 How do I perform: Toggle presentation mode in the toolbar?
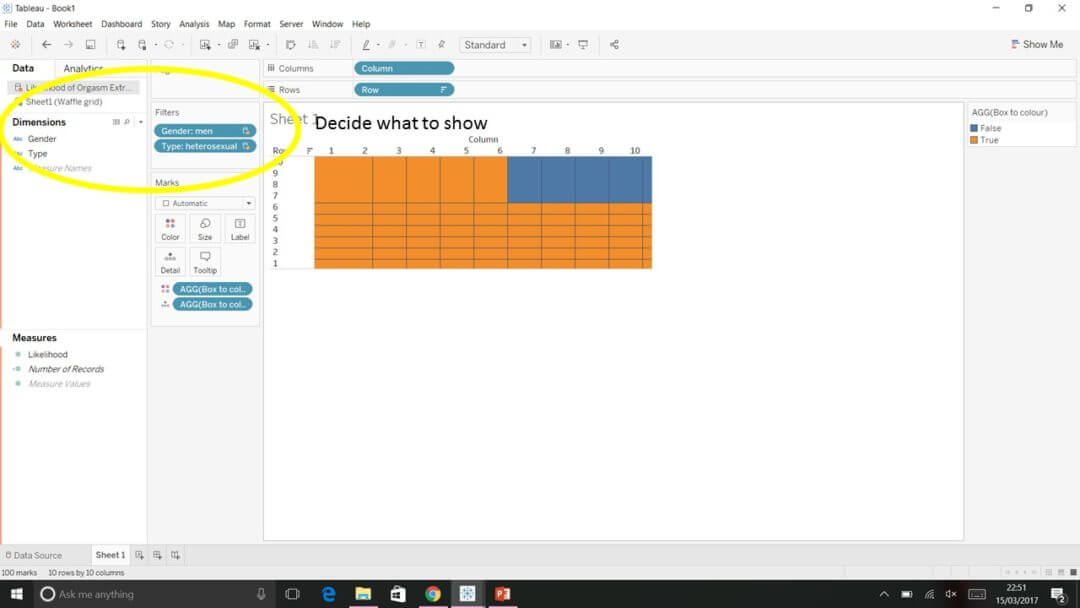(583, 44)
